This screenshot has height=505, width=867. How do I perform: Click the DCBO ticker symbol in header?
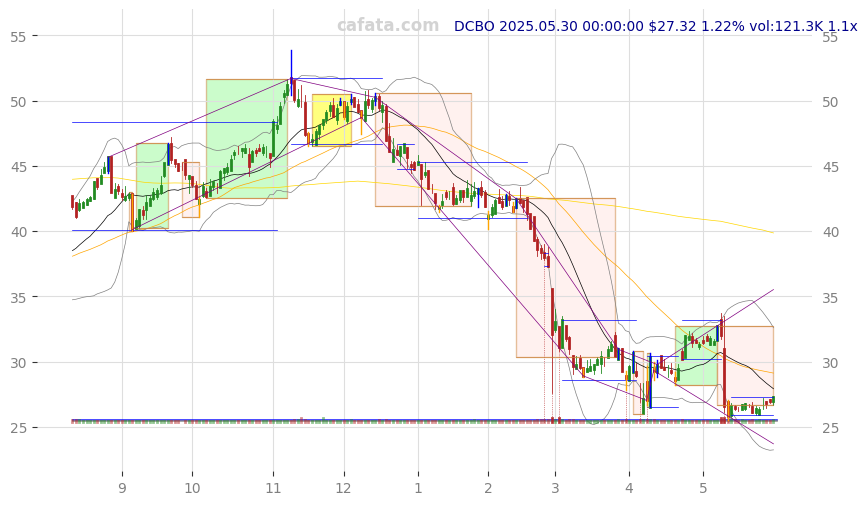point(474,26)
